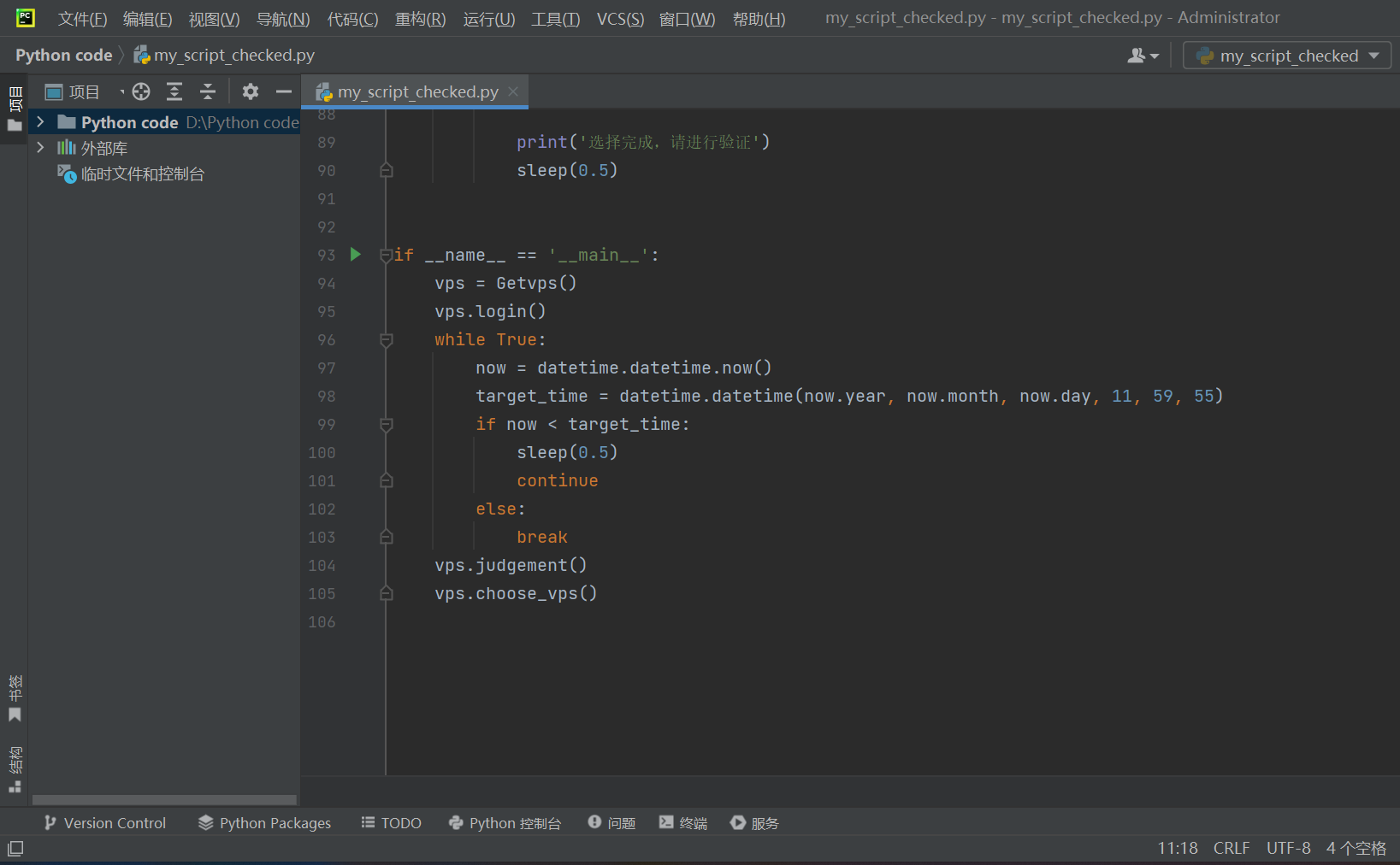Open the 运行(U) menu

click(x=488, y=19)
